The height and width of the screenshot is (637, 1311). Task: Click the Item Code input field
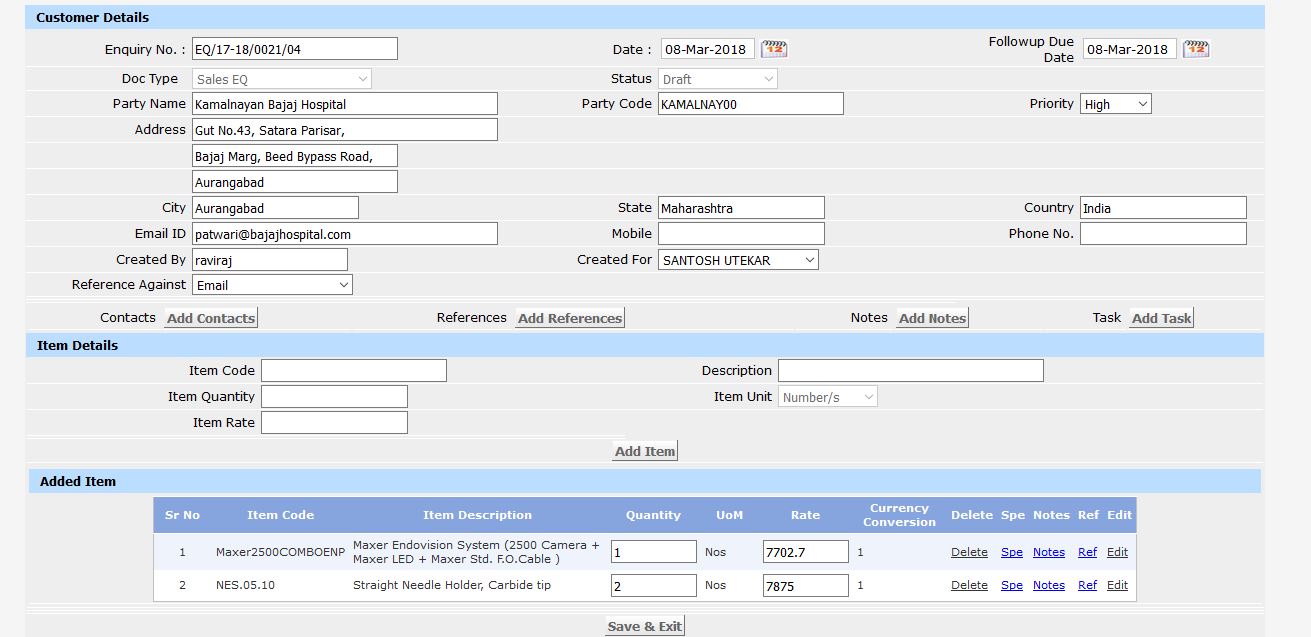tap(353, 371)
